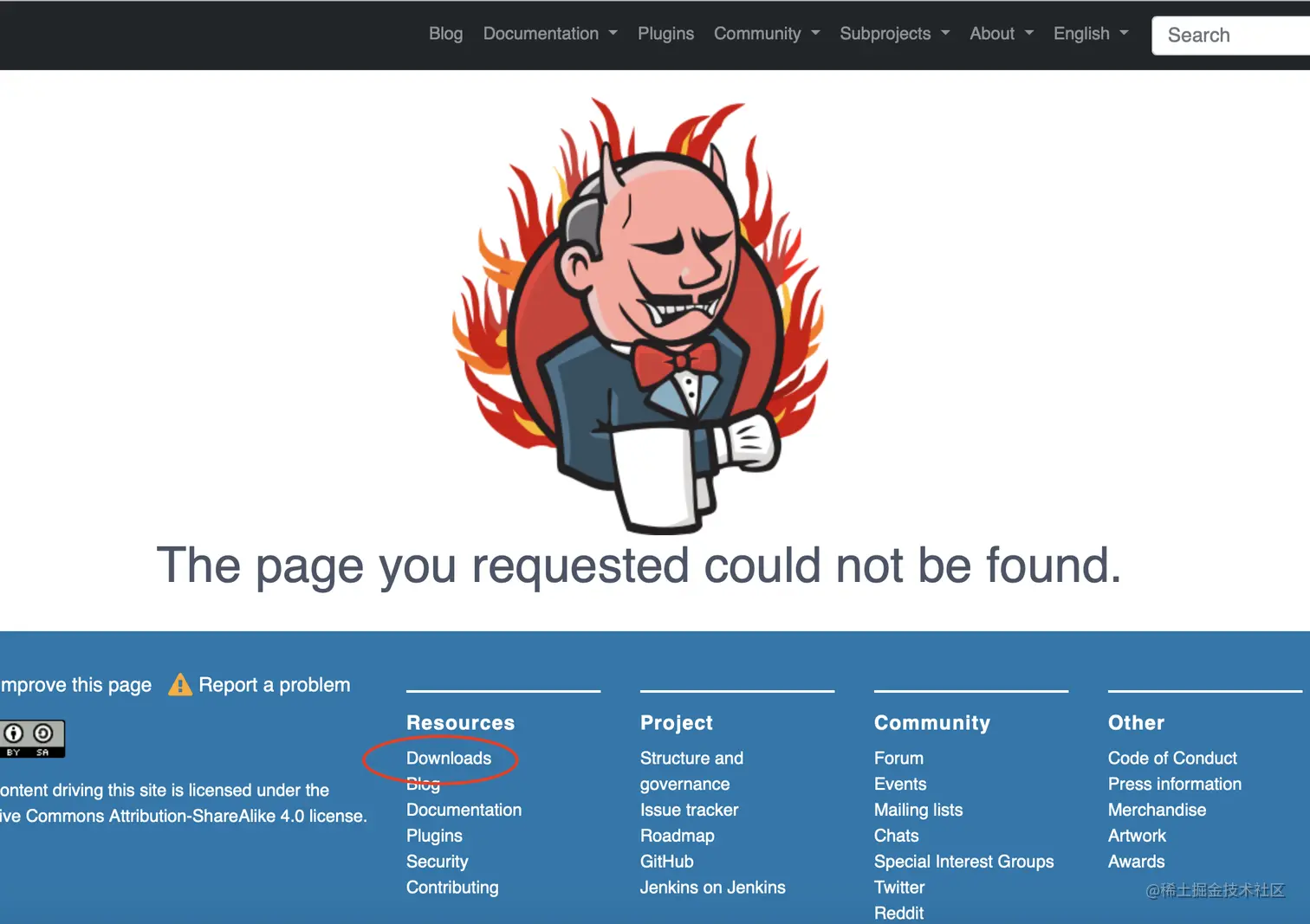The height and width of the screenshot is (924, 1310).
Task: Open the Merchandise footer link
Action: point(1157,810)
